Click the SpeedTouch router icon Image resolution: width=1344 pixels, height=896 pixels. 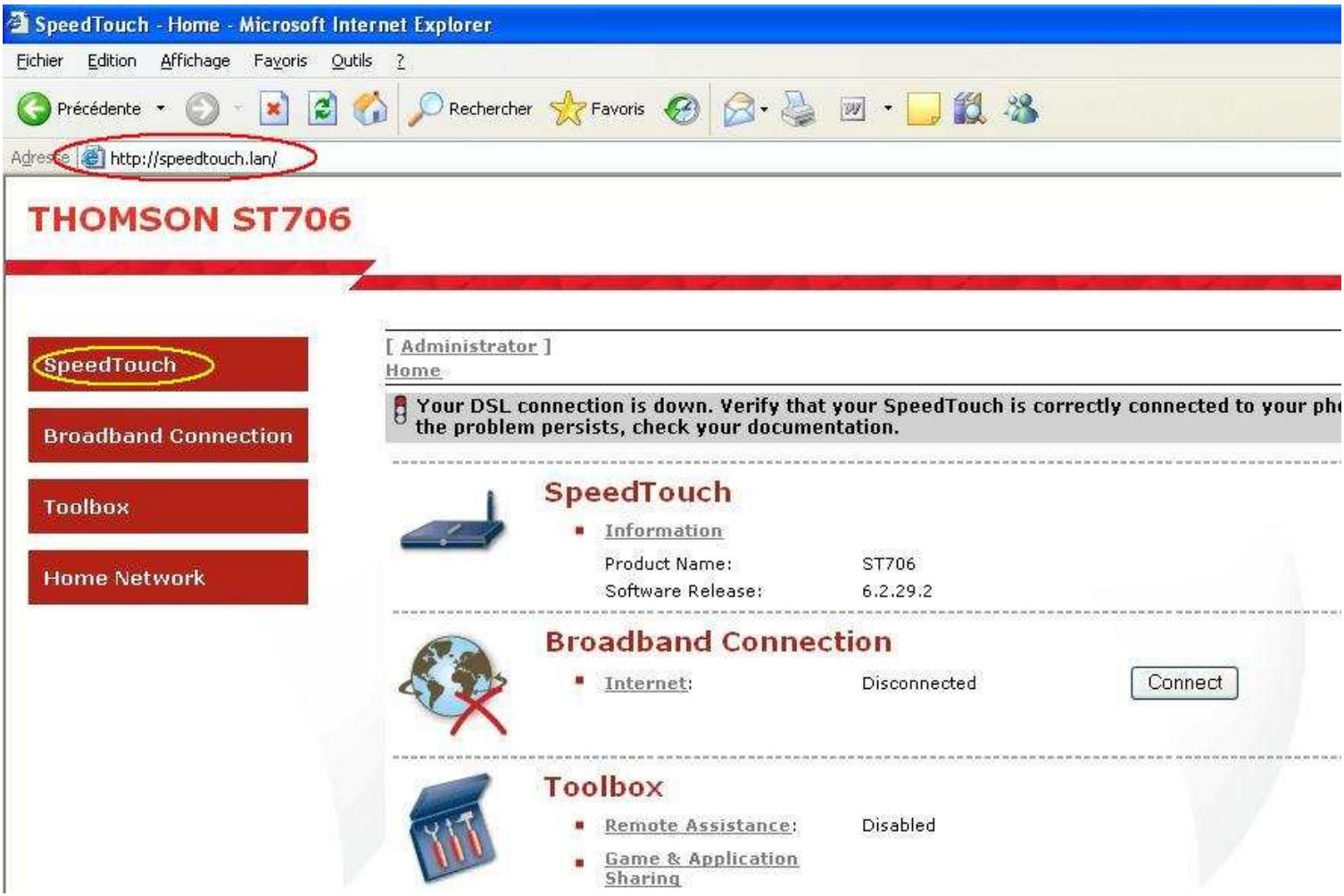453,520
